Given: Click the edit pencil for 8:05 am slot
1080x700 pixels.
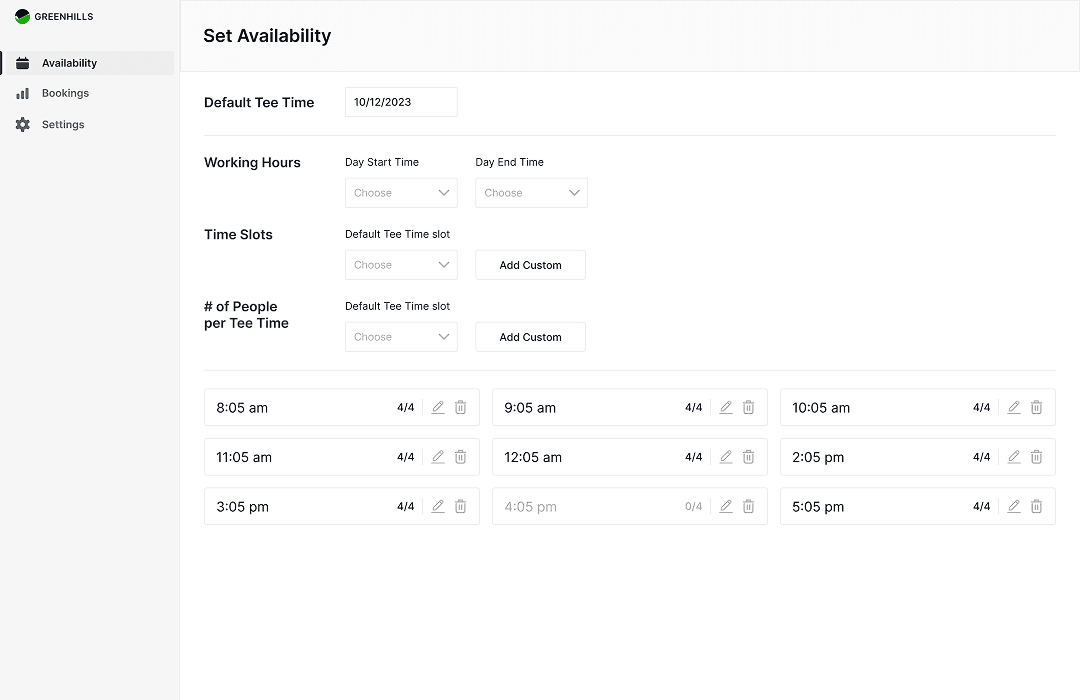Looking at the screenshot, I should click(x=438, y=407).
